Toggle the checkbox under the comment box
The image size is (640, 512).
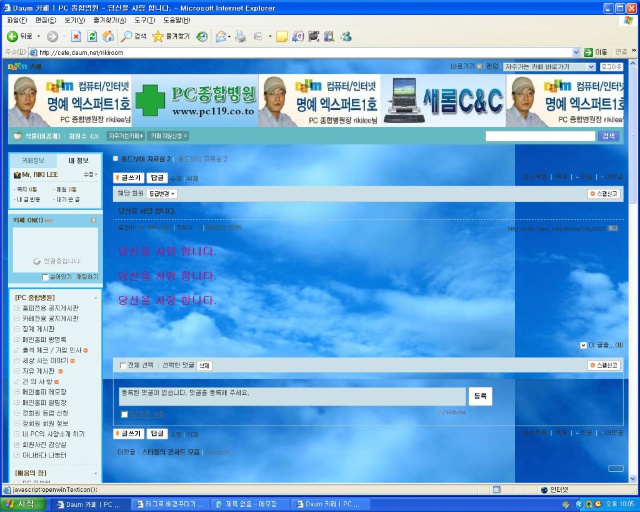[x=124, y=414]
